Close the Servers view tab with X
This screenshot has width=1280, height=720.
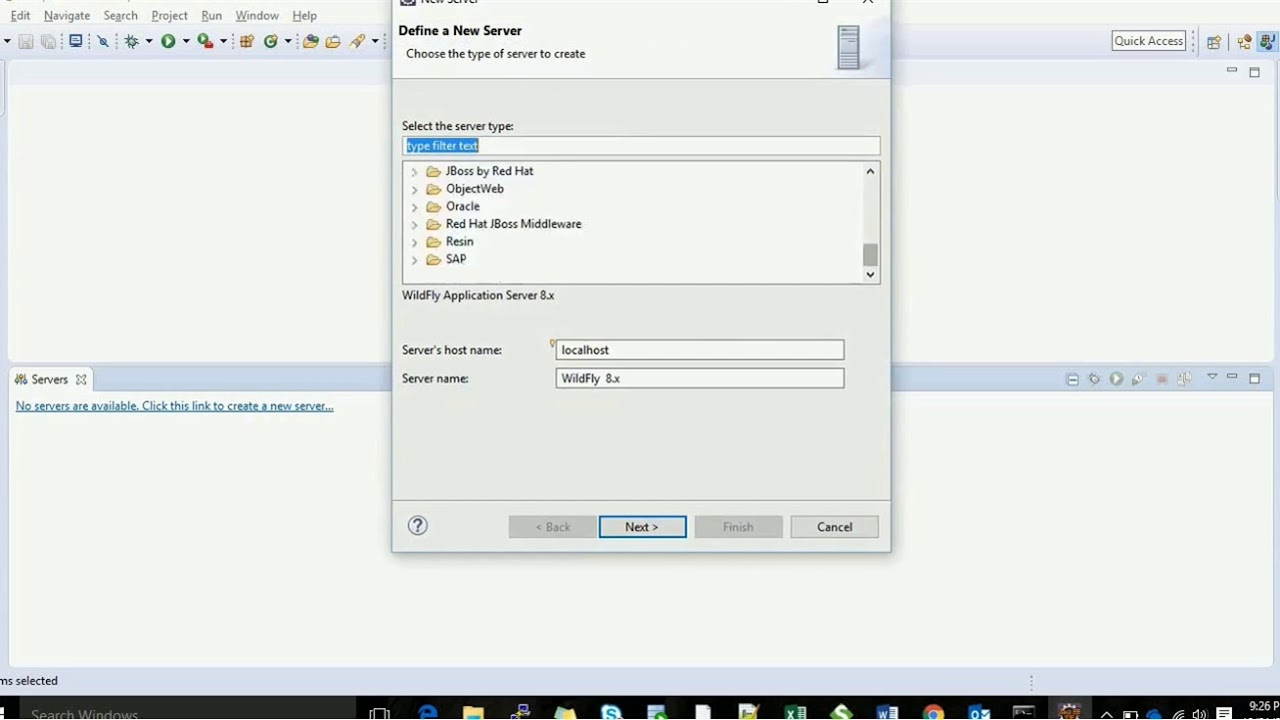81,380
